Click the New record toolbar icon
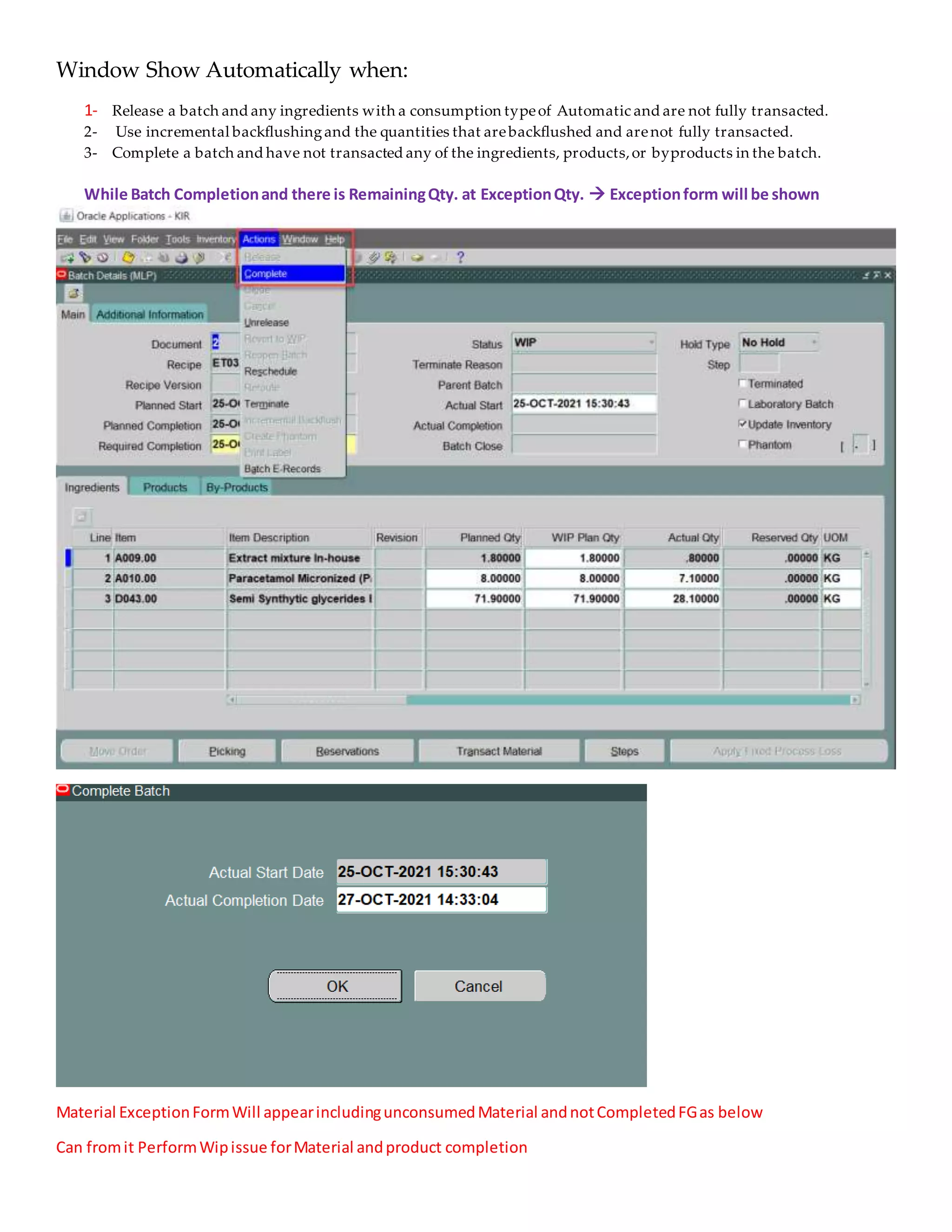This screenshot has width=952, height=1232. point(67,258)
